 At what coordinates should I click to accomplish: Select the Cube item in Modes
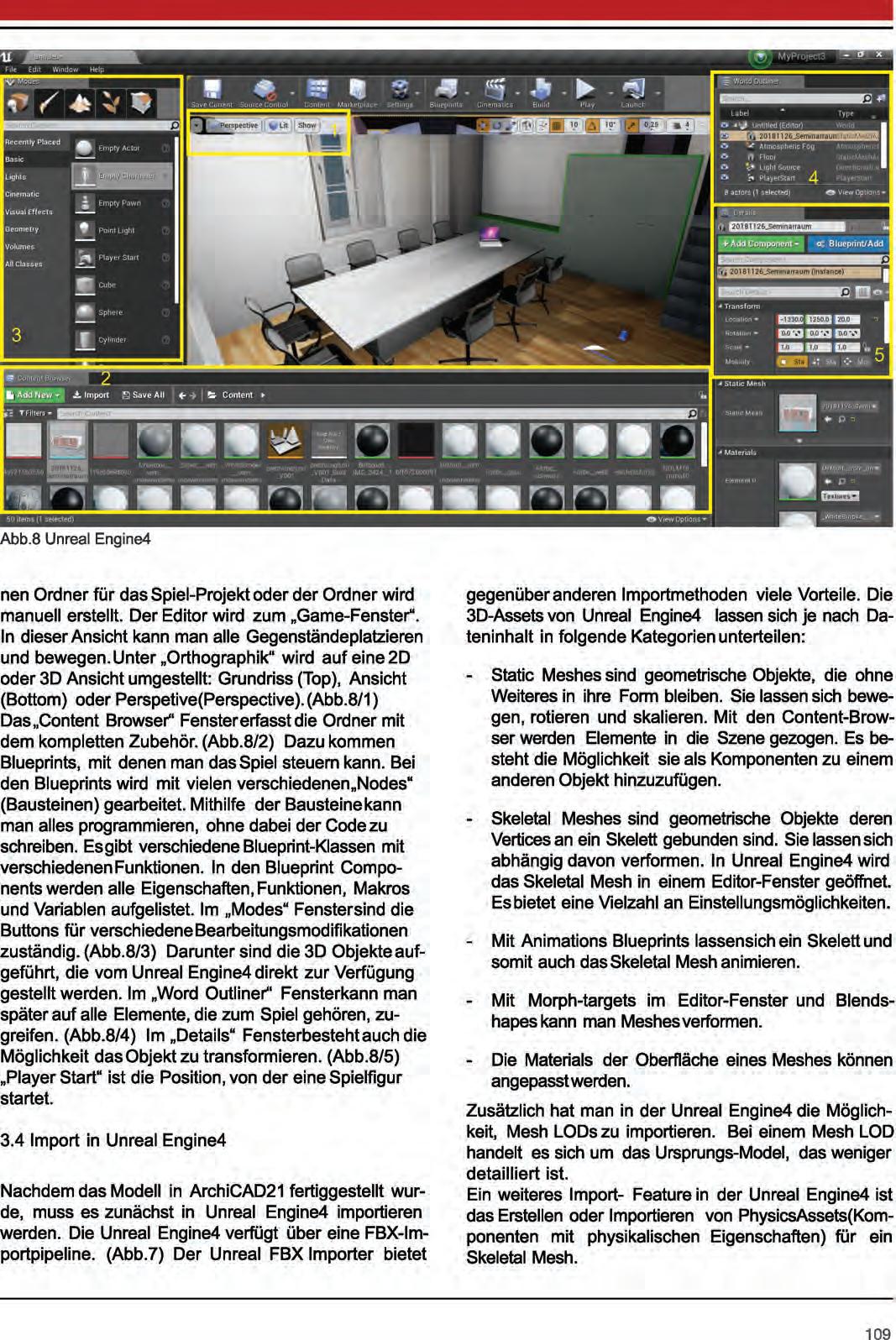123,285
